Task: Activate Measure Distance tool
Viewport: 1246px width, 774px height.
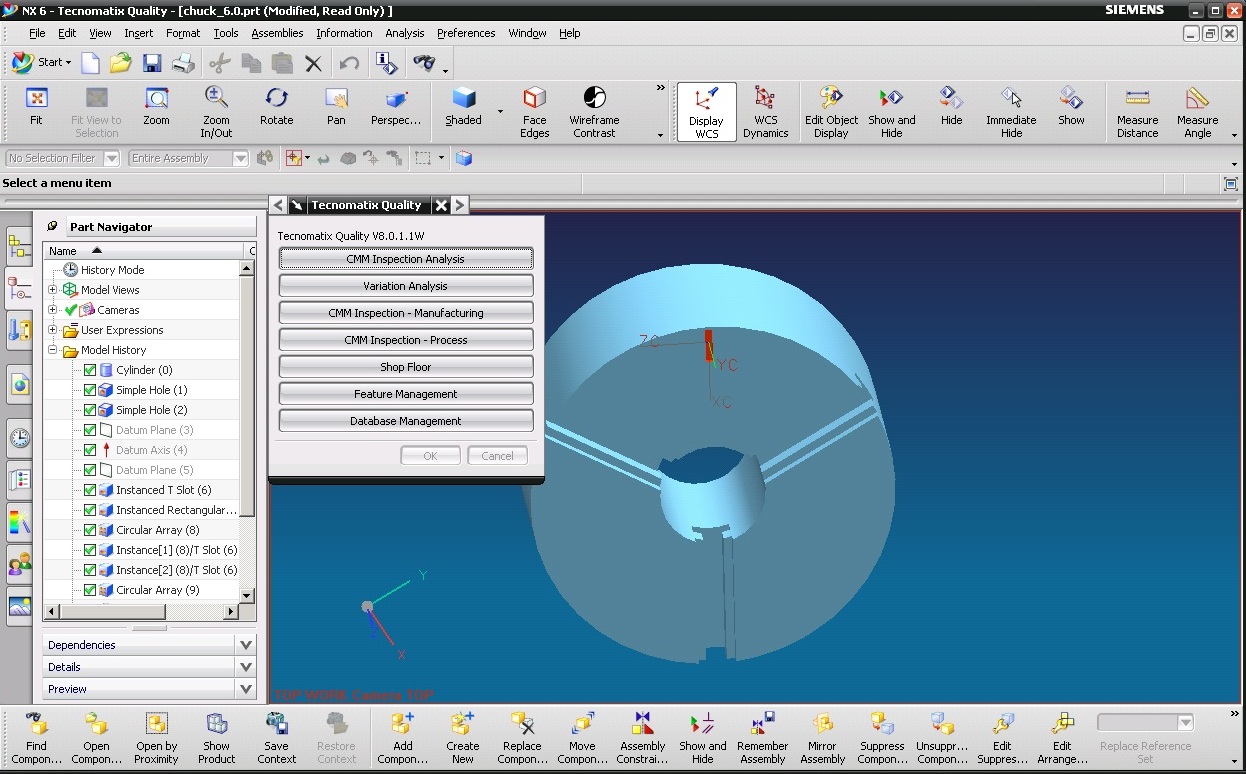Action: click(x=1138, y=112)
